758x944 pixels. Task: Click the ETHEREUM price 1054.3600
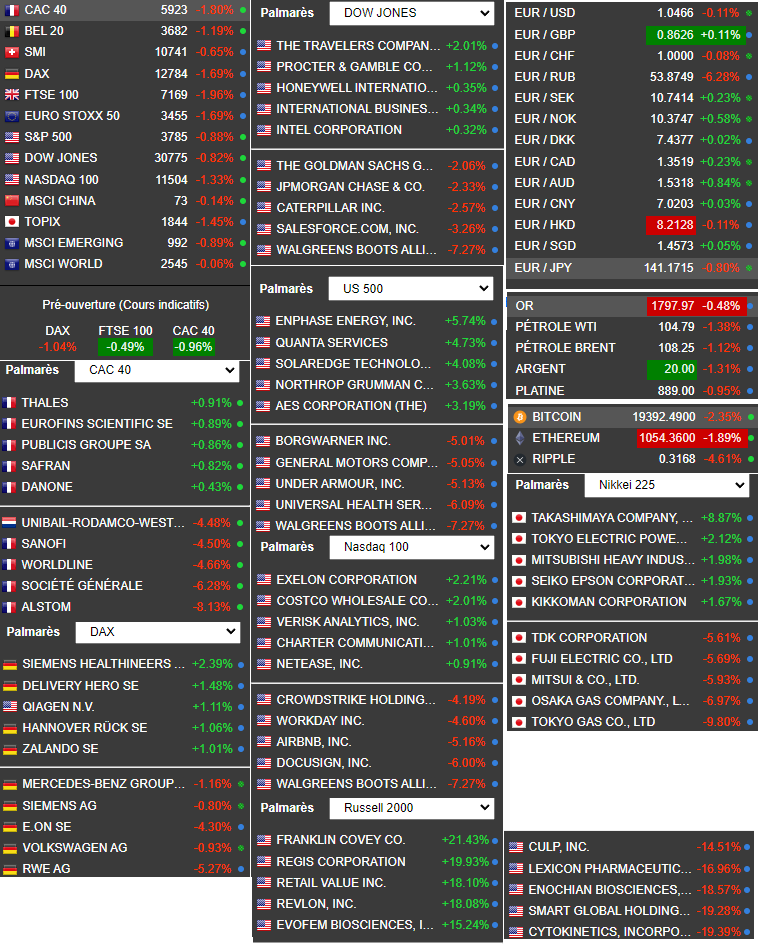667,438
